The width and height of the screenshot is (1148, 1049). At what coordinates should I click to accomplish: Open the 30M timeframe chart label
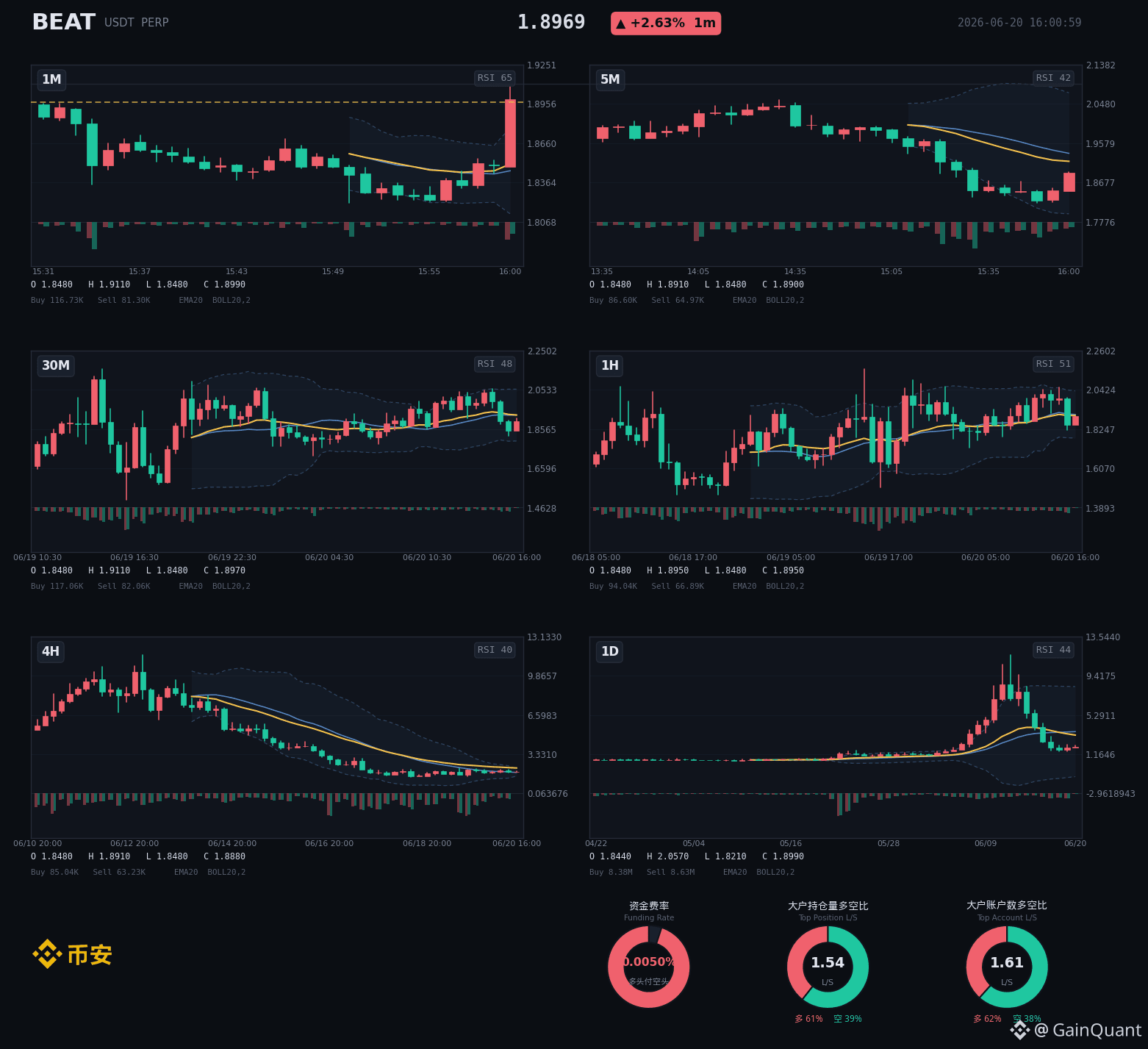(56, 365)
